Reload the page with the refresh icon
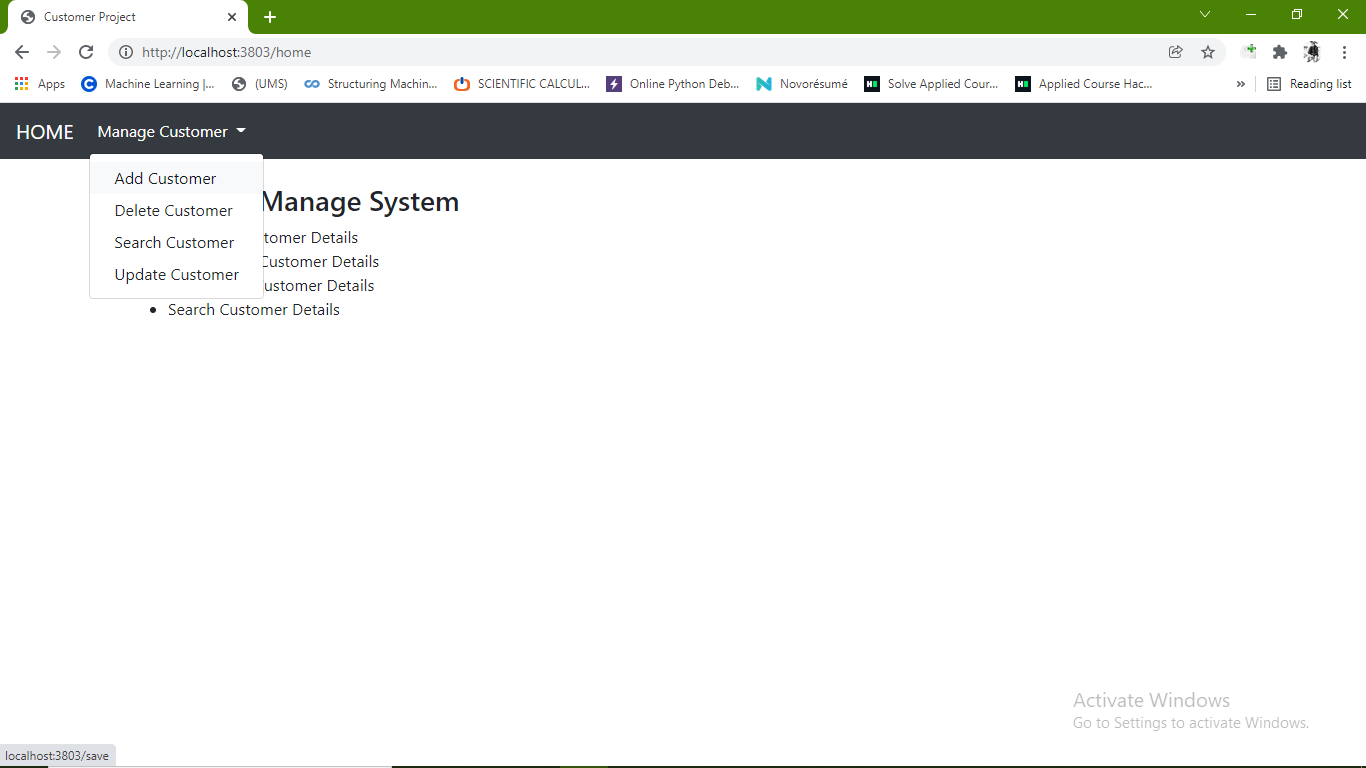The height and width of the screenshot is (768, 1366). [86, 52]
